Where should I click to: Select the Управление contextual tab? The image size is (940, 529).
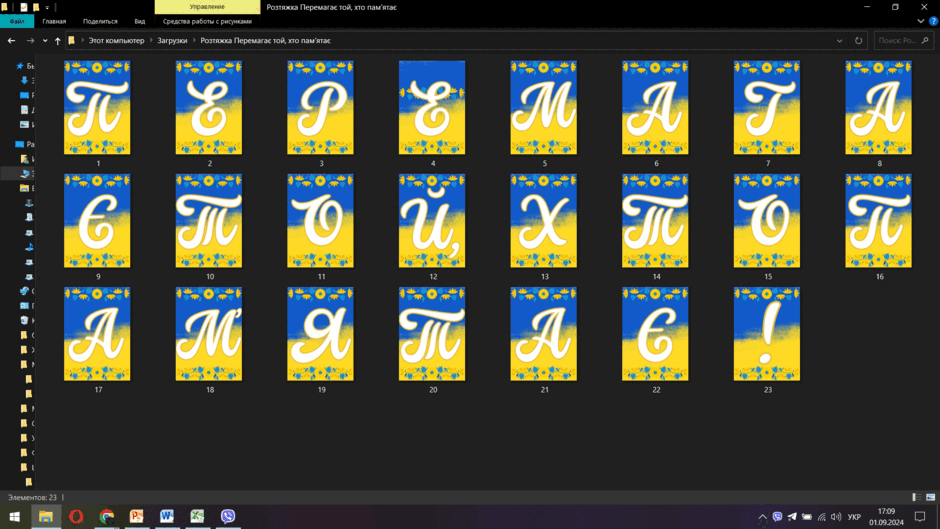[x=207, y=7]
